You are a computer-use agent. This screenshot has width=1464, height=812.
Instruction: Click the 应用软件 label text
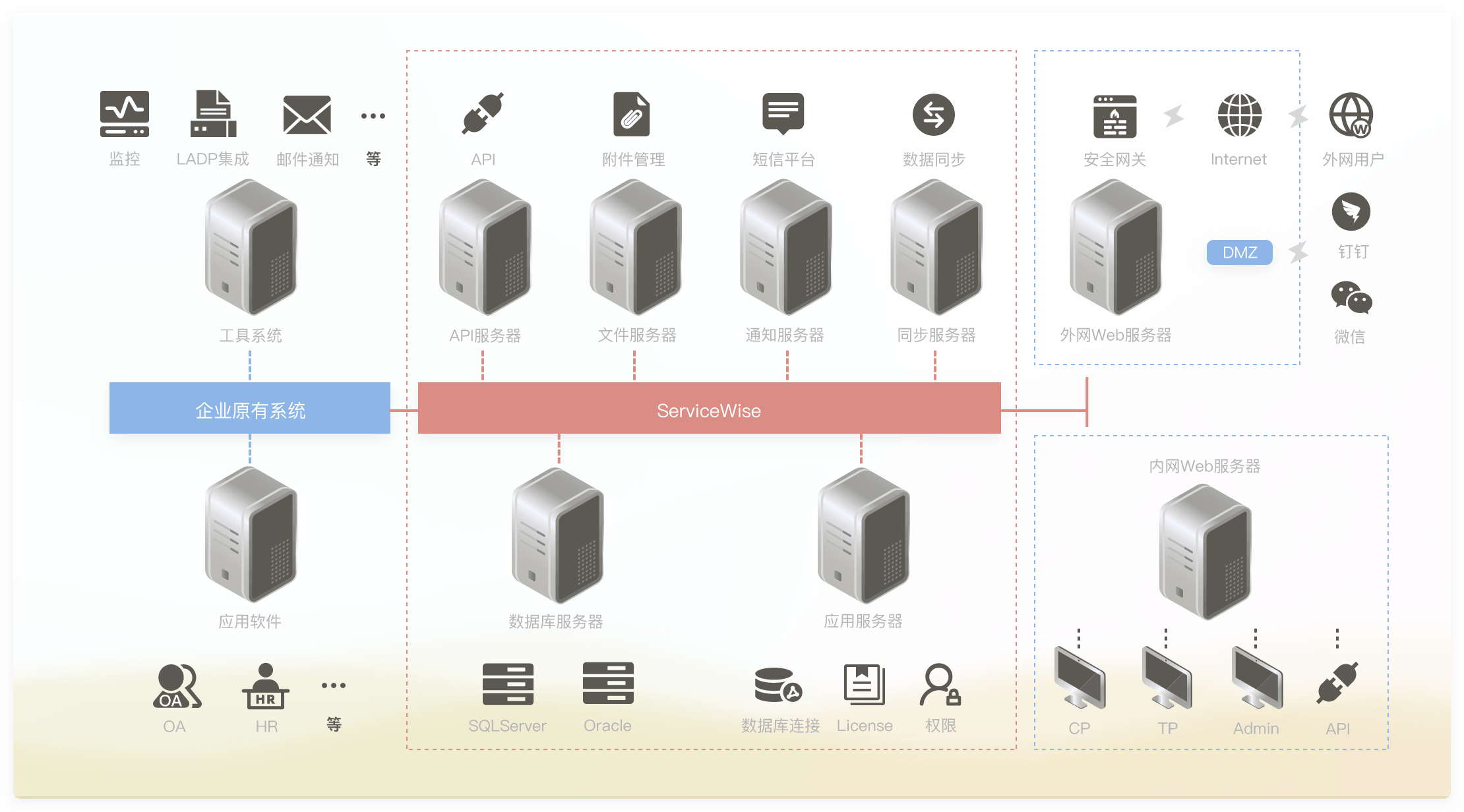(x=250, y=622)
